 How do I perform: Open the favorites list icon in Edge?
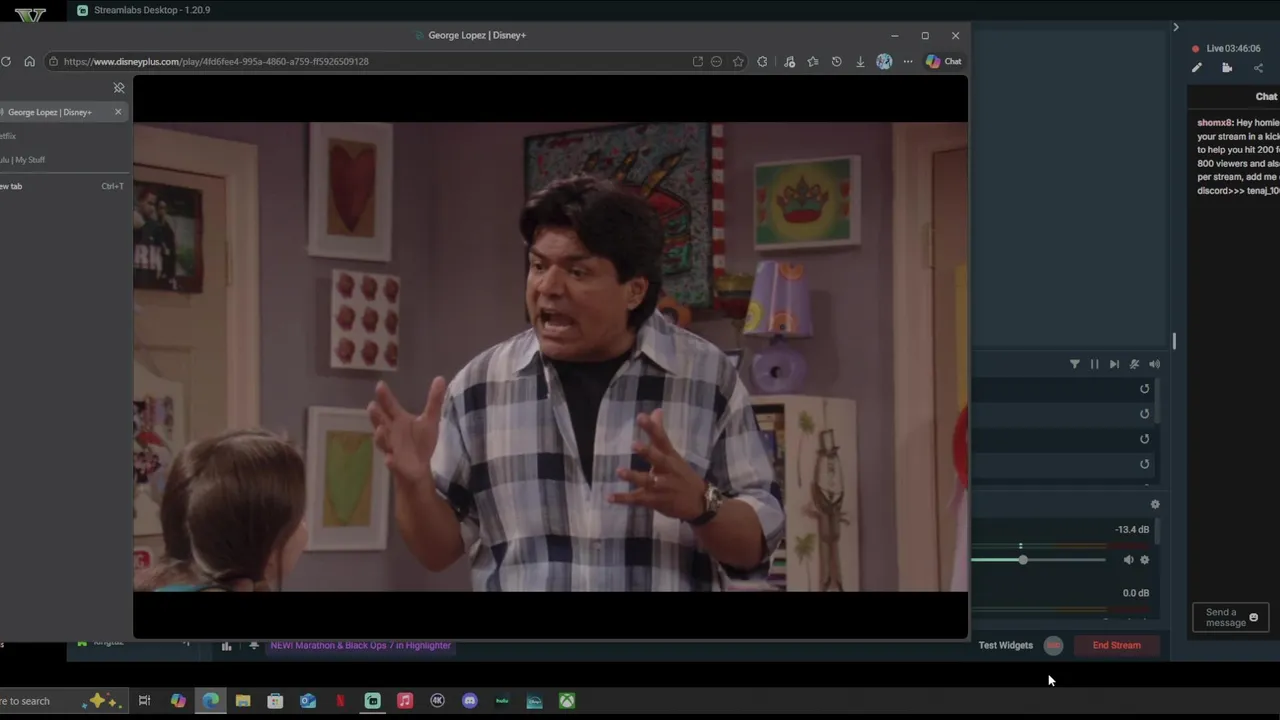[x=812, y=61]
